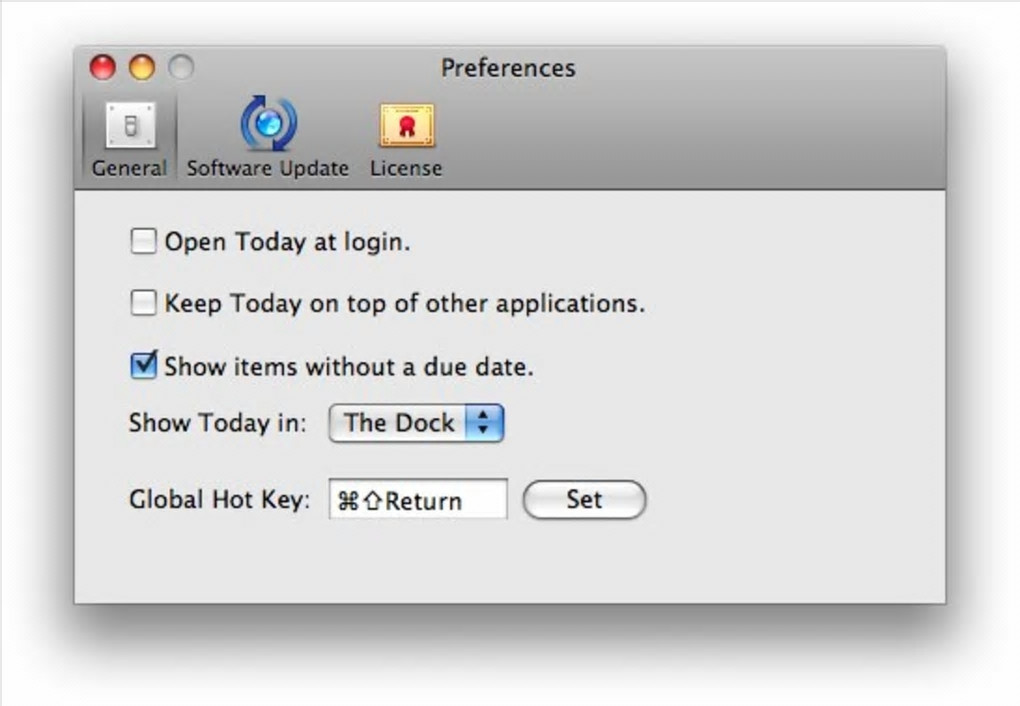Click the blue arrows beside The Dock
The width and height of the screenshot is (1020, 706).
pos(484,423)
